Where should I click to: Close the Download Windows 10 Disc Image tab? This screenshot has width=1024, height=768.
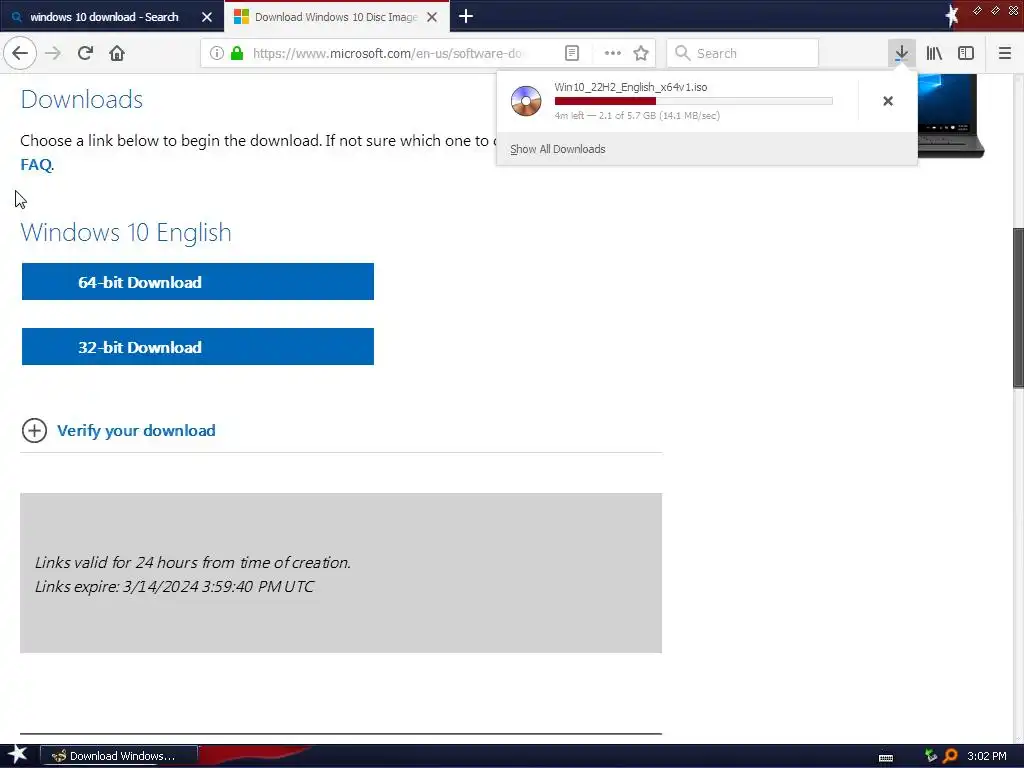click(432, 17)
